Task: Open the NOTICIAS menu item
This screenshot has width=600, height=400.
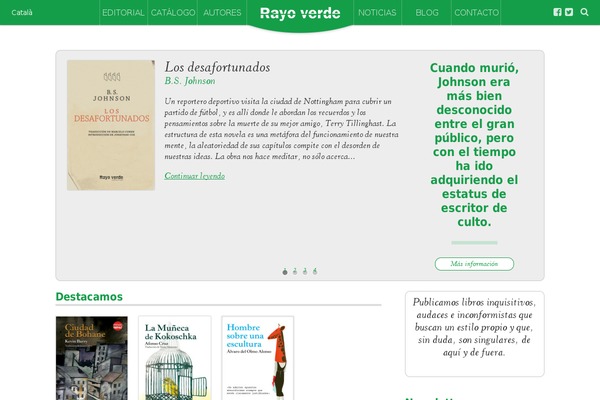Action: pos(377,13)
